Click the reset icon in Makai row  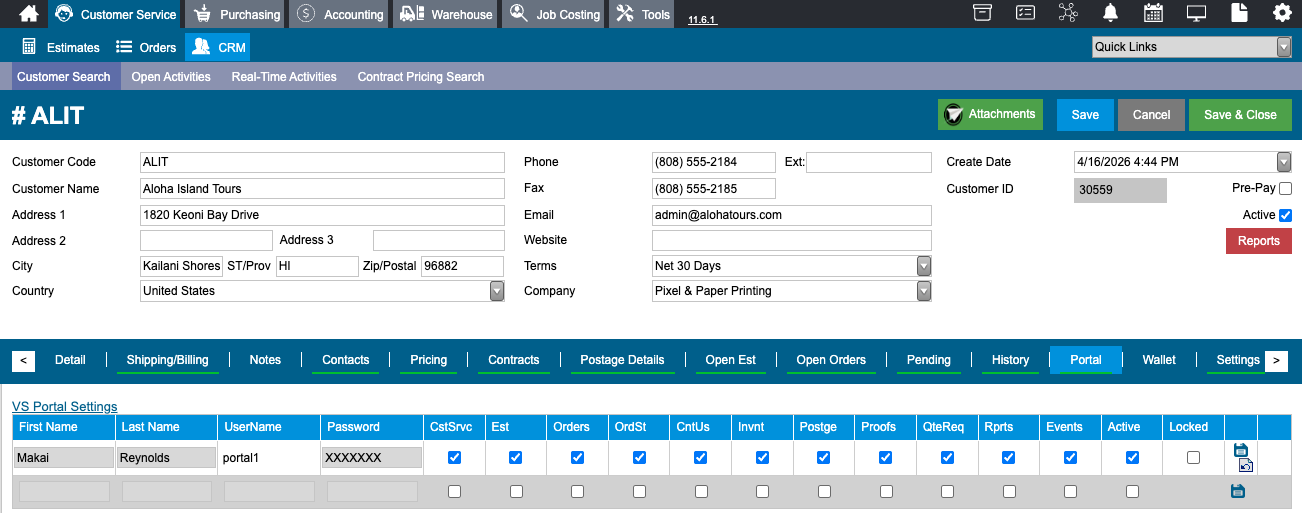[1245, 465]
